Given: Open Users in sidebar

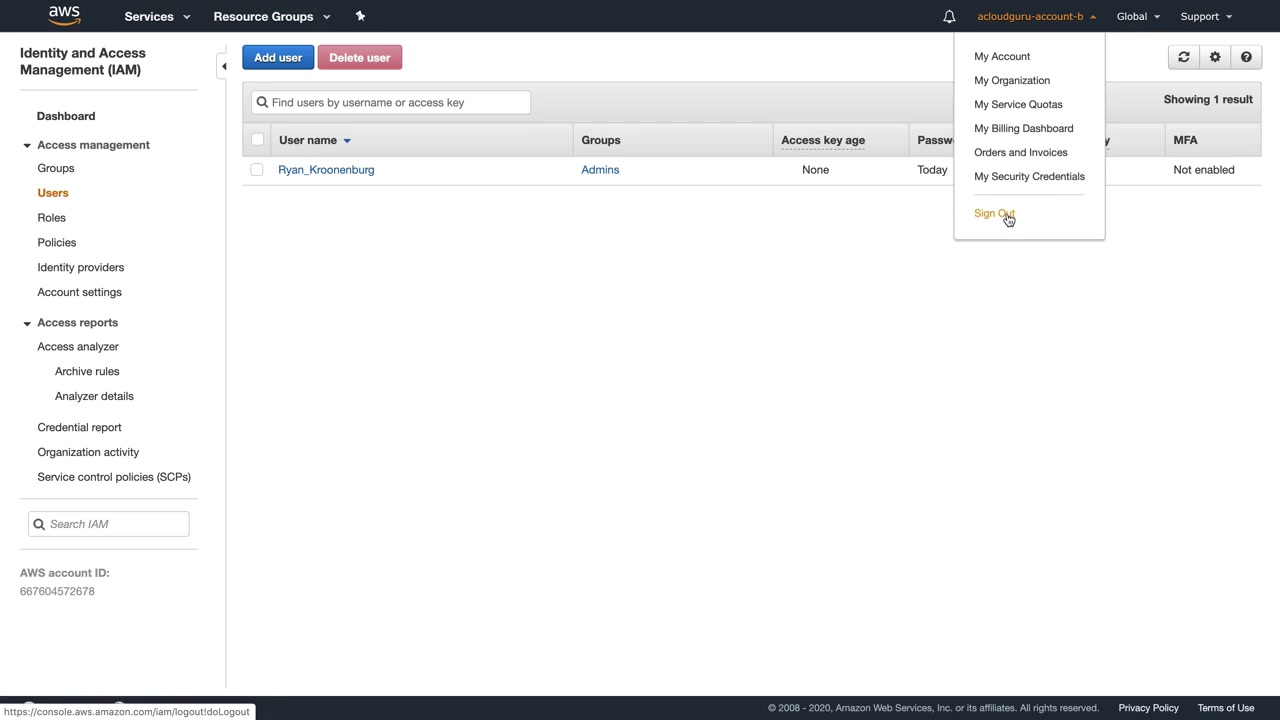Looking at the screenshot, I should (53, 193).
